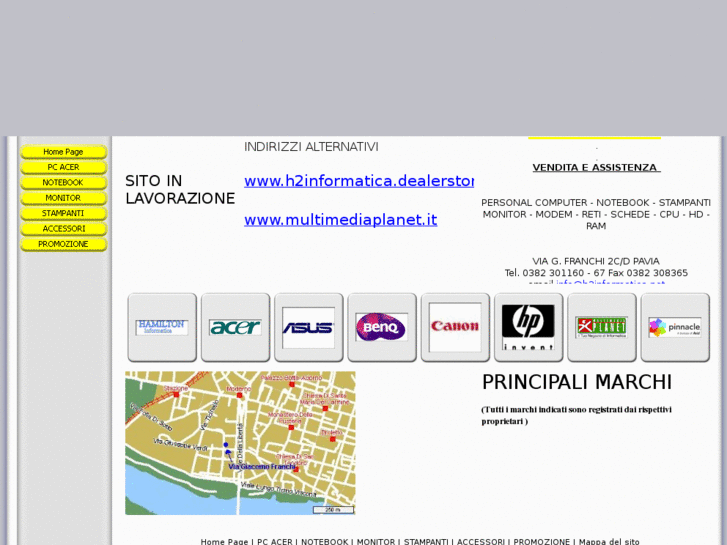
Task: Click the Hamilton Informatica logo tile
Action: coord(162,327)
